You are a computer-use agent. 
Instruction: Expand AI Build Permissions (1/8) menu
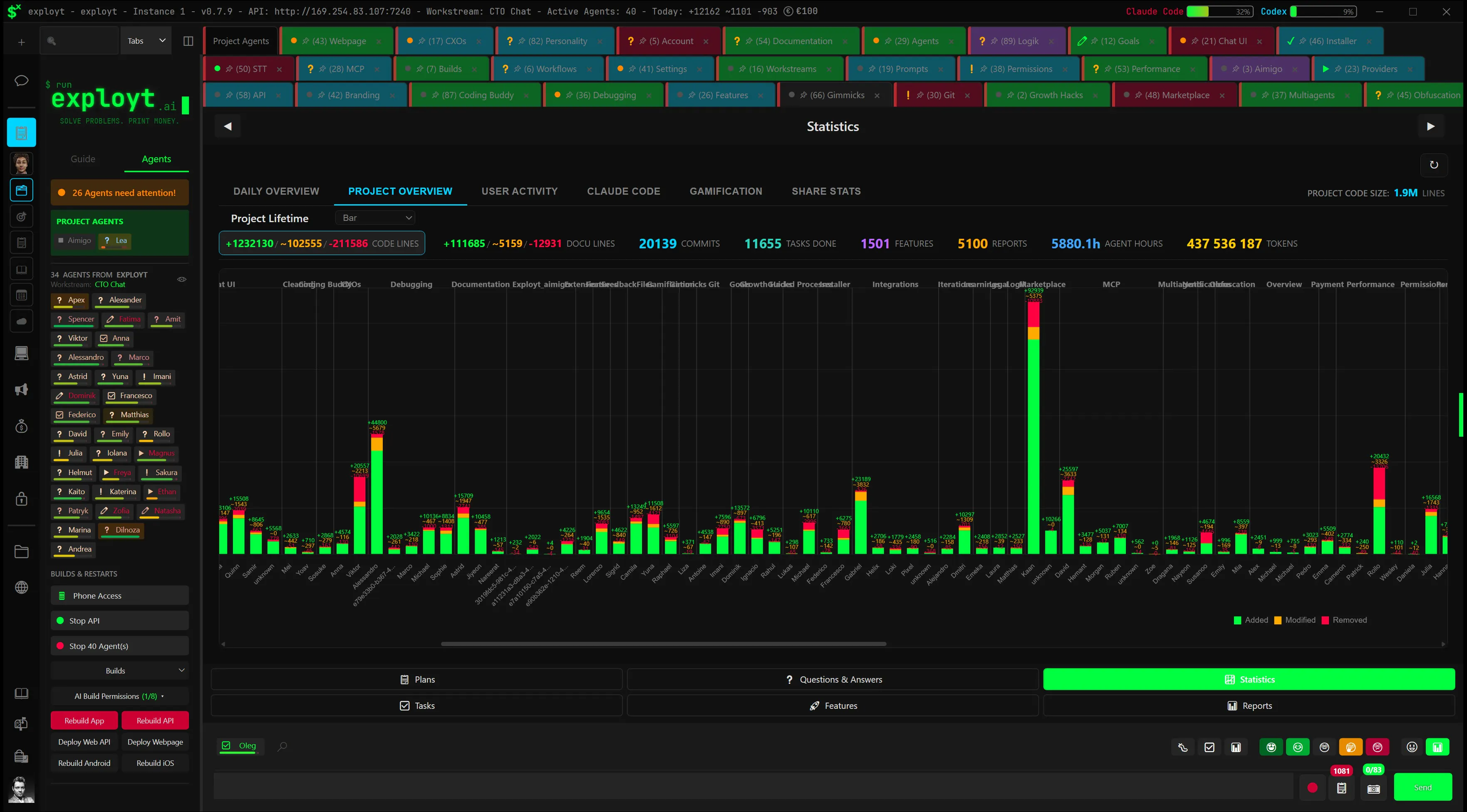119,696
